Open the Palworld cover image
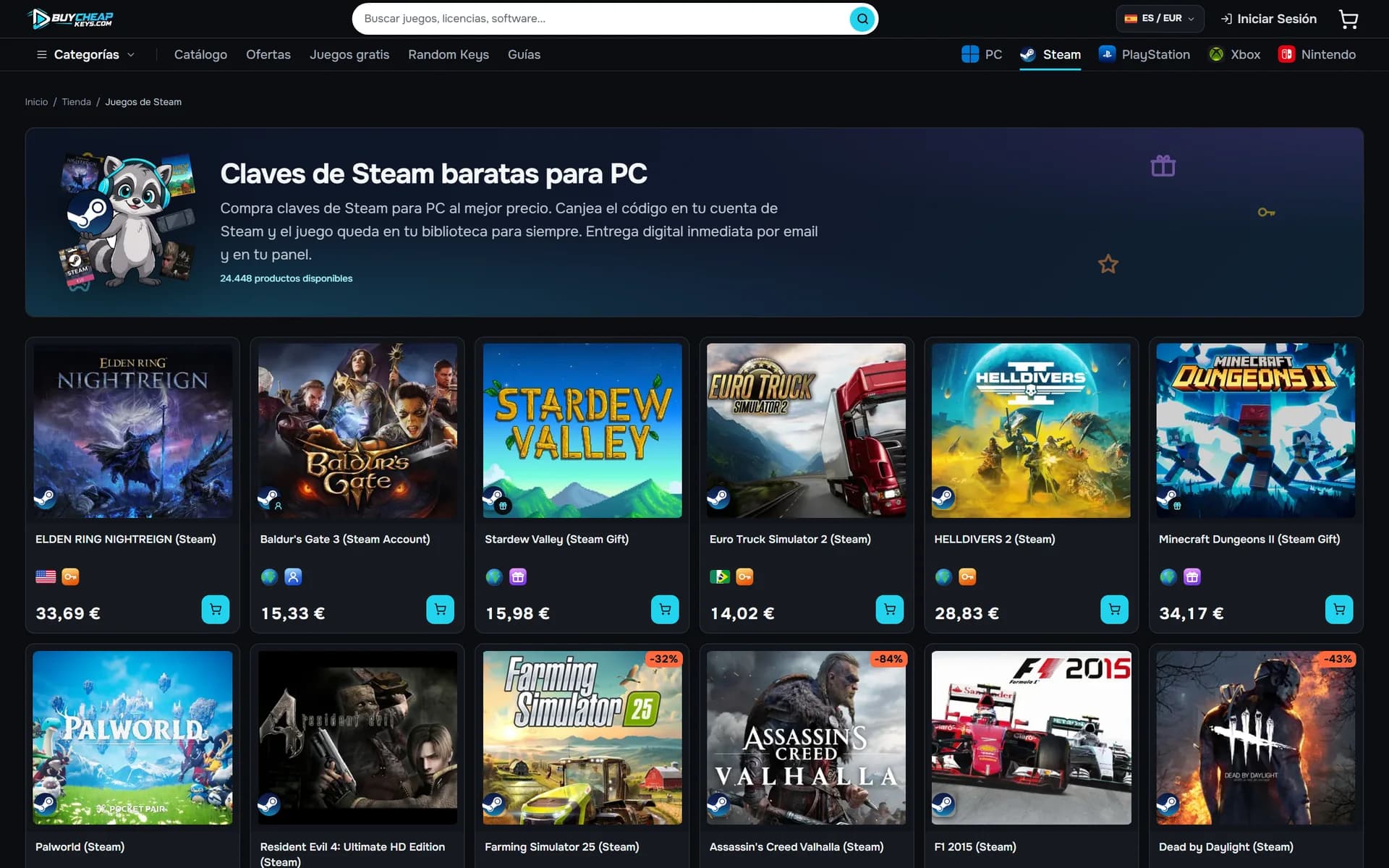This screenshot has height=868, width=1389. pos(132,738)
